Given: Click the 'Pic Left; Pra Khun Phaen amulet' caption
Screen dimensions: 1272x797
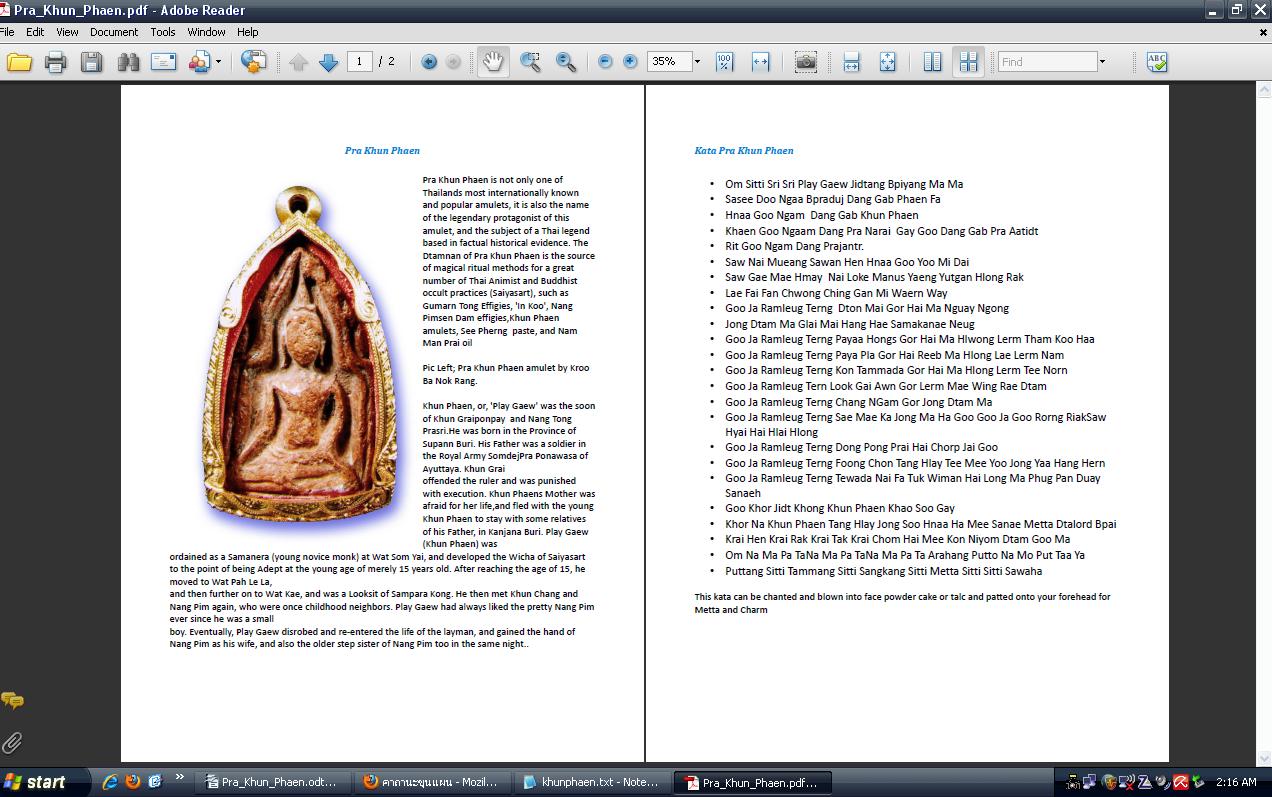Looking at the screenshot, I should (x=506, y=374).
